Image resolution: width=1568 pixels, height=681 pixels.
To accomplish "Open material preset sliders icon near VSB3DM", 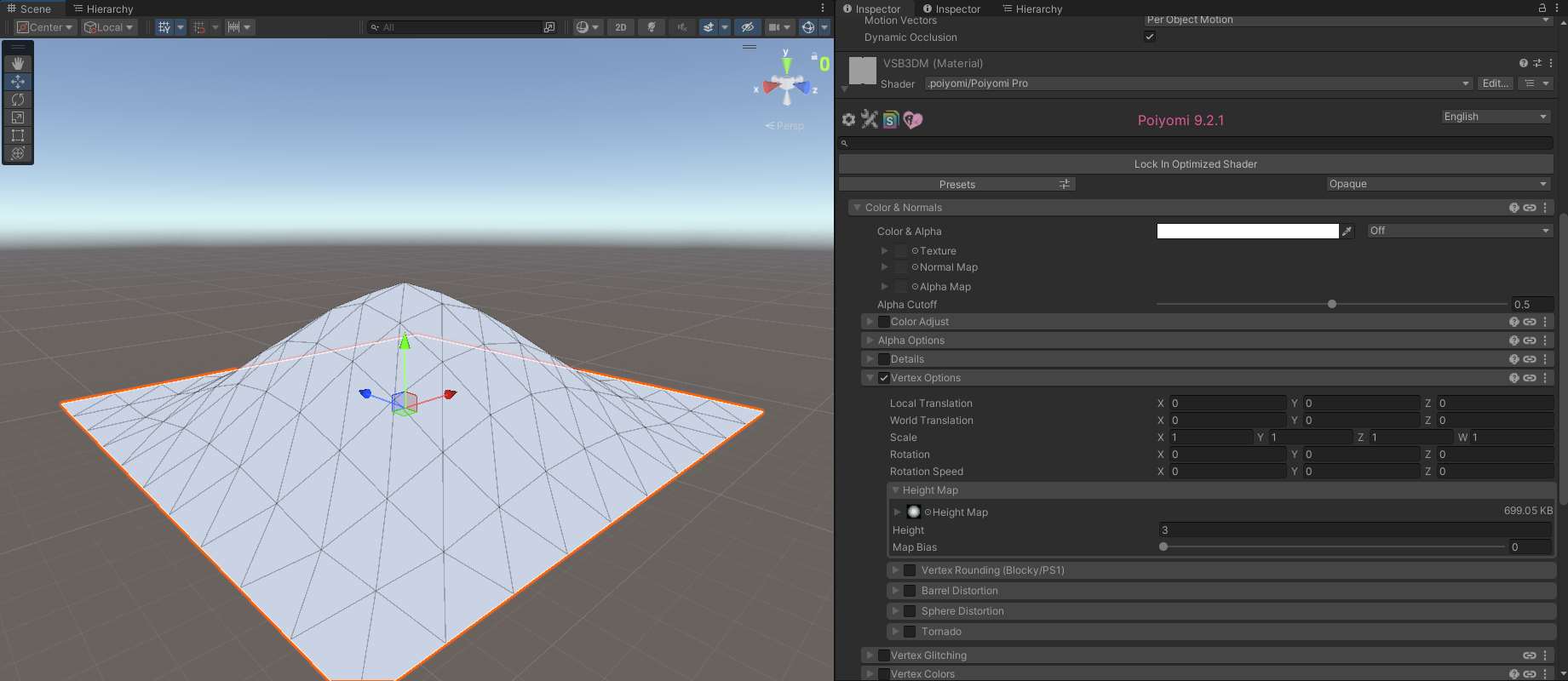I will click(x=1537, y=63).
